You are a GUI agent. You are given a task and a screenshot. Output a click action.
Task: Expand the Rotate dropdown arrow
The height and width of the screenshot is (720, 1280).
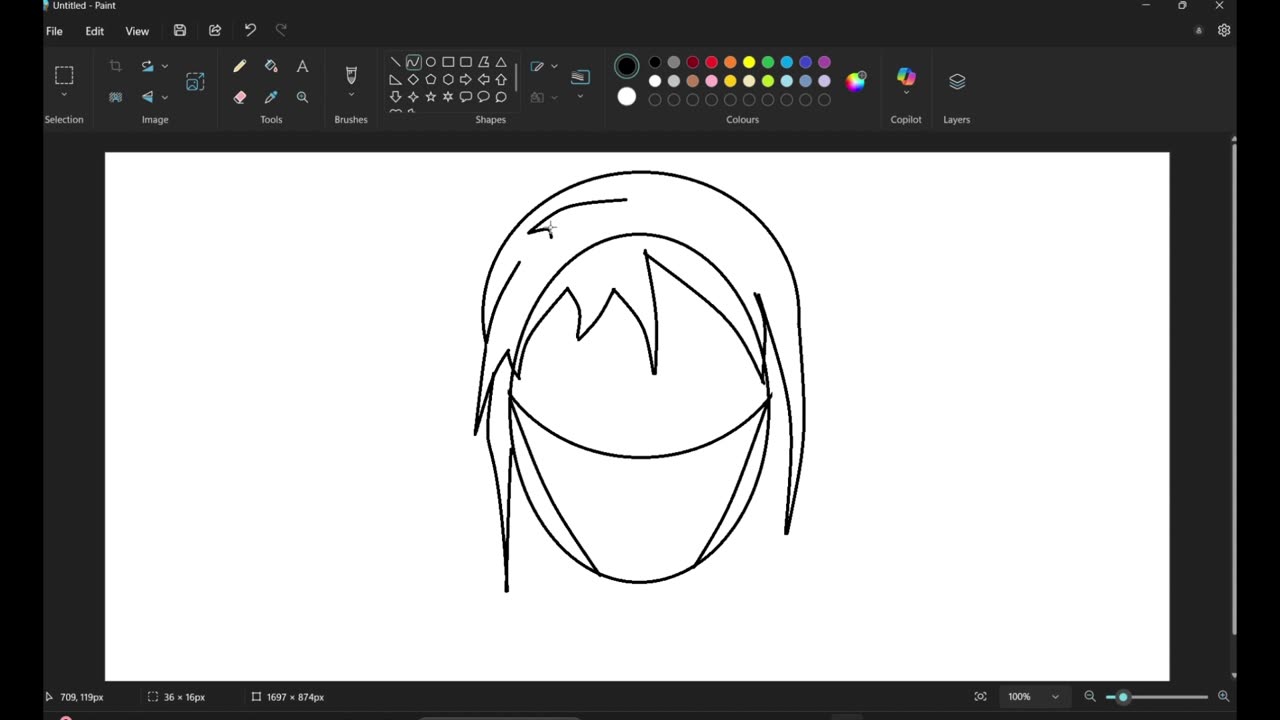pos(165,66)
